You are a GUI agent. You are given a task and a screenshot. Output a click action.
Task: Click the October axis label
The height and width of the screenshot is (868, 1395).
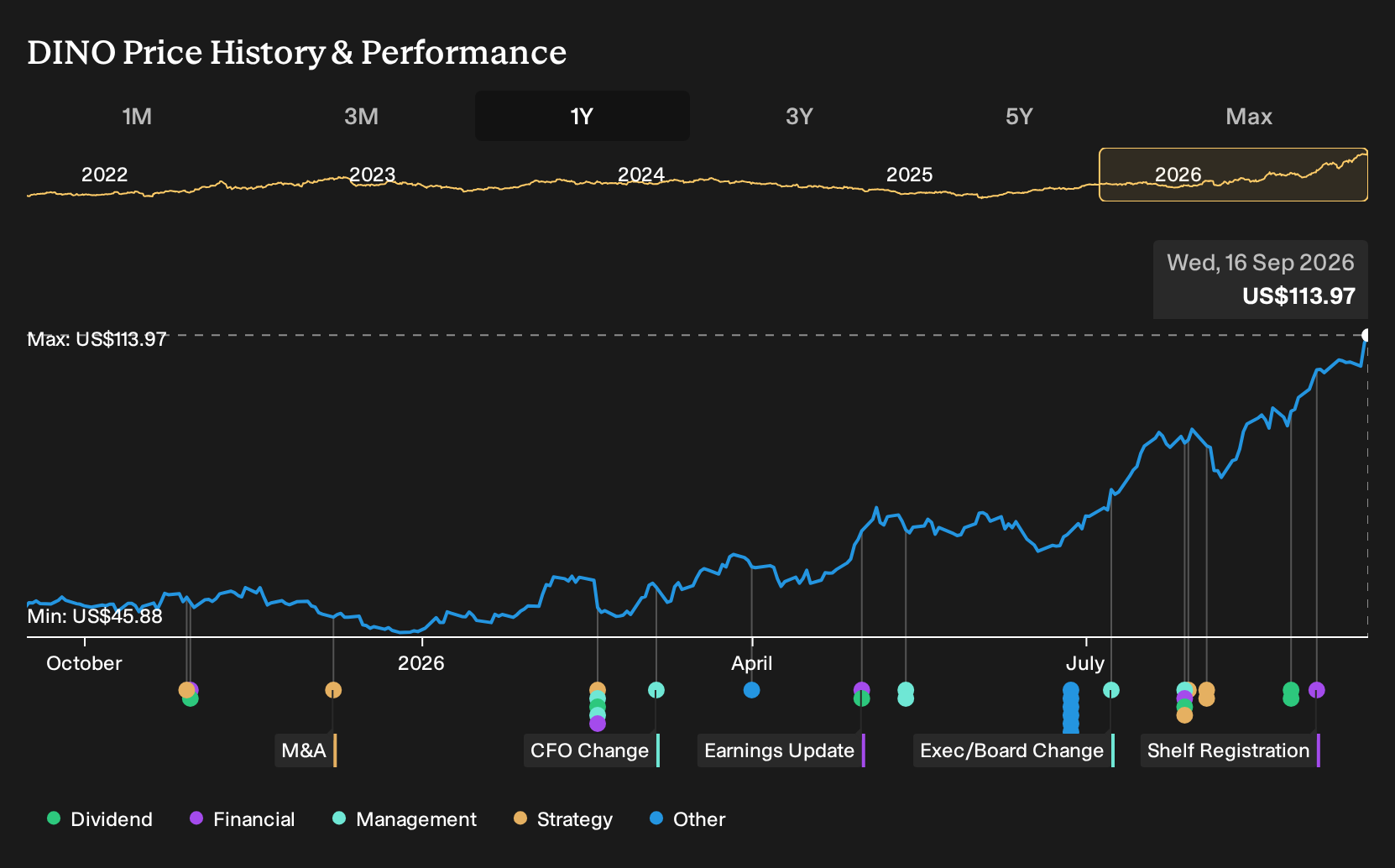tap(84, 663)
